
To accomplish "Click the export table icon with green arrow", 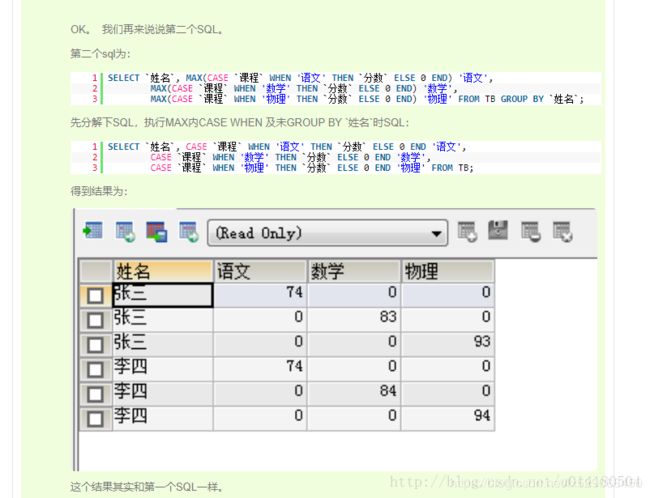I will pos(92,231).
